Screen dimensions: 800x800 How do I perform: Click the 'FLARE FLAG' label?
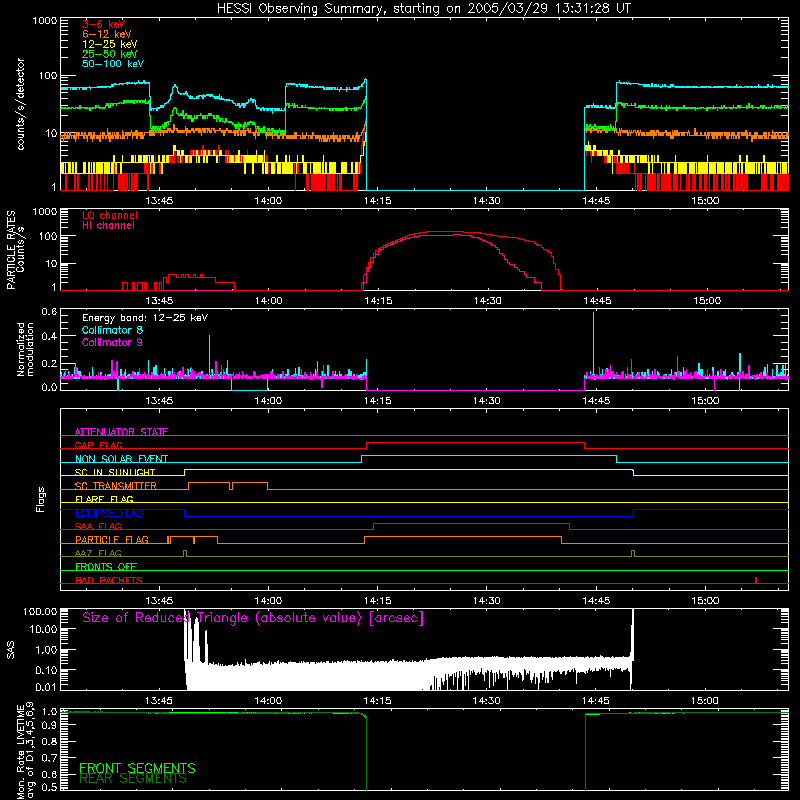(x=104, y=499)
